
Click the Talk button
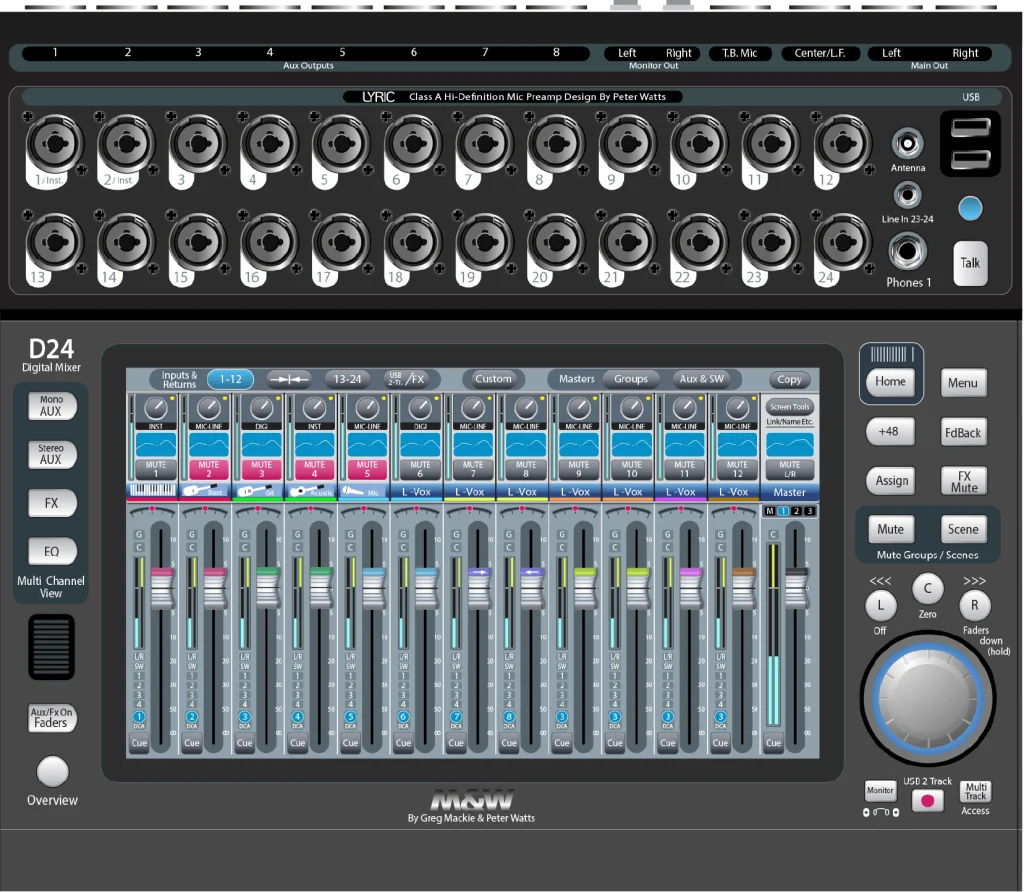(x=970, y=263)
